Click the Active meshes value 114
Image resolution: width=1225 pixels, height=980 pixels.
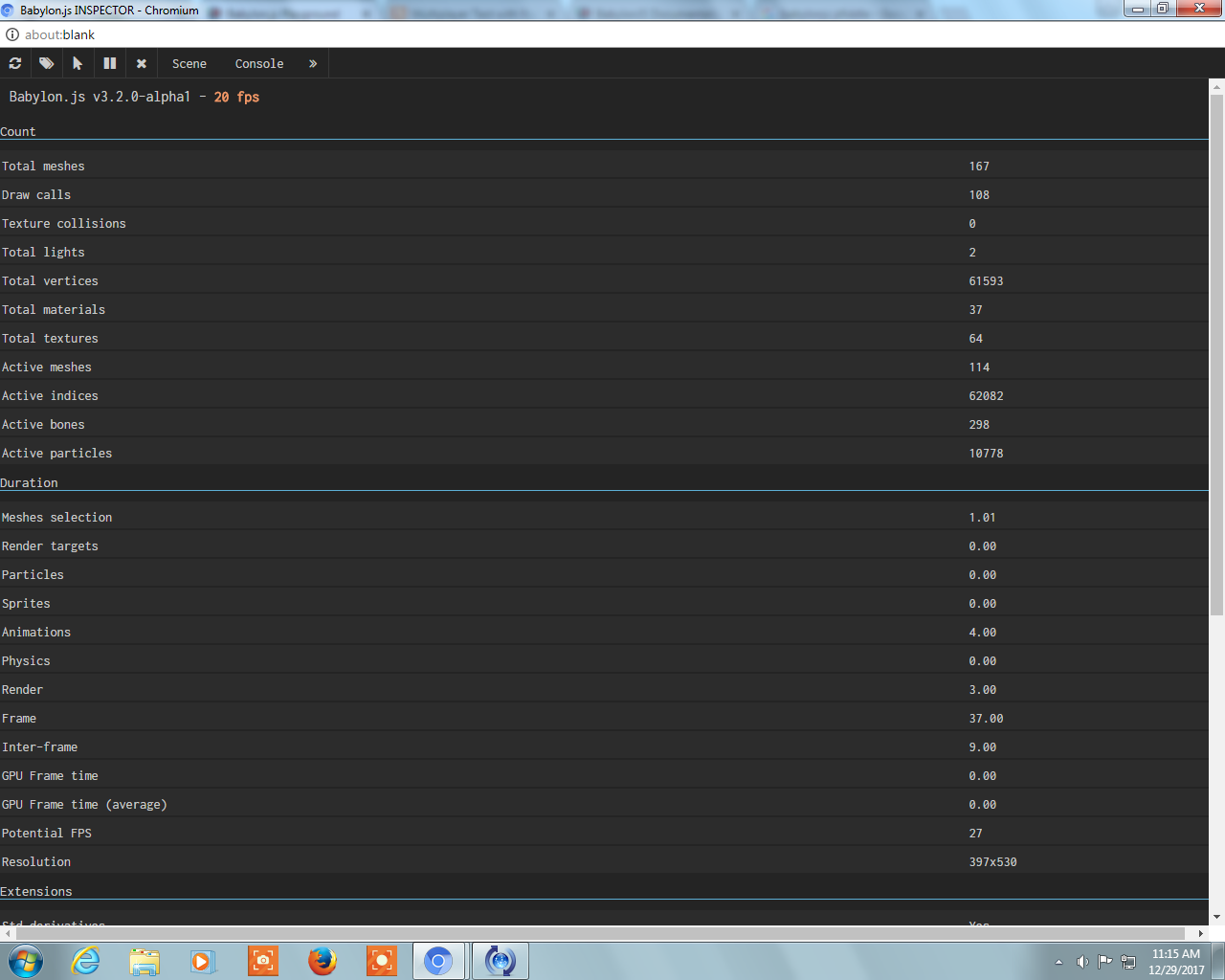pos(979,367)
